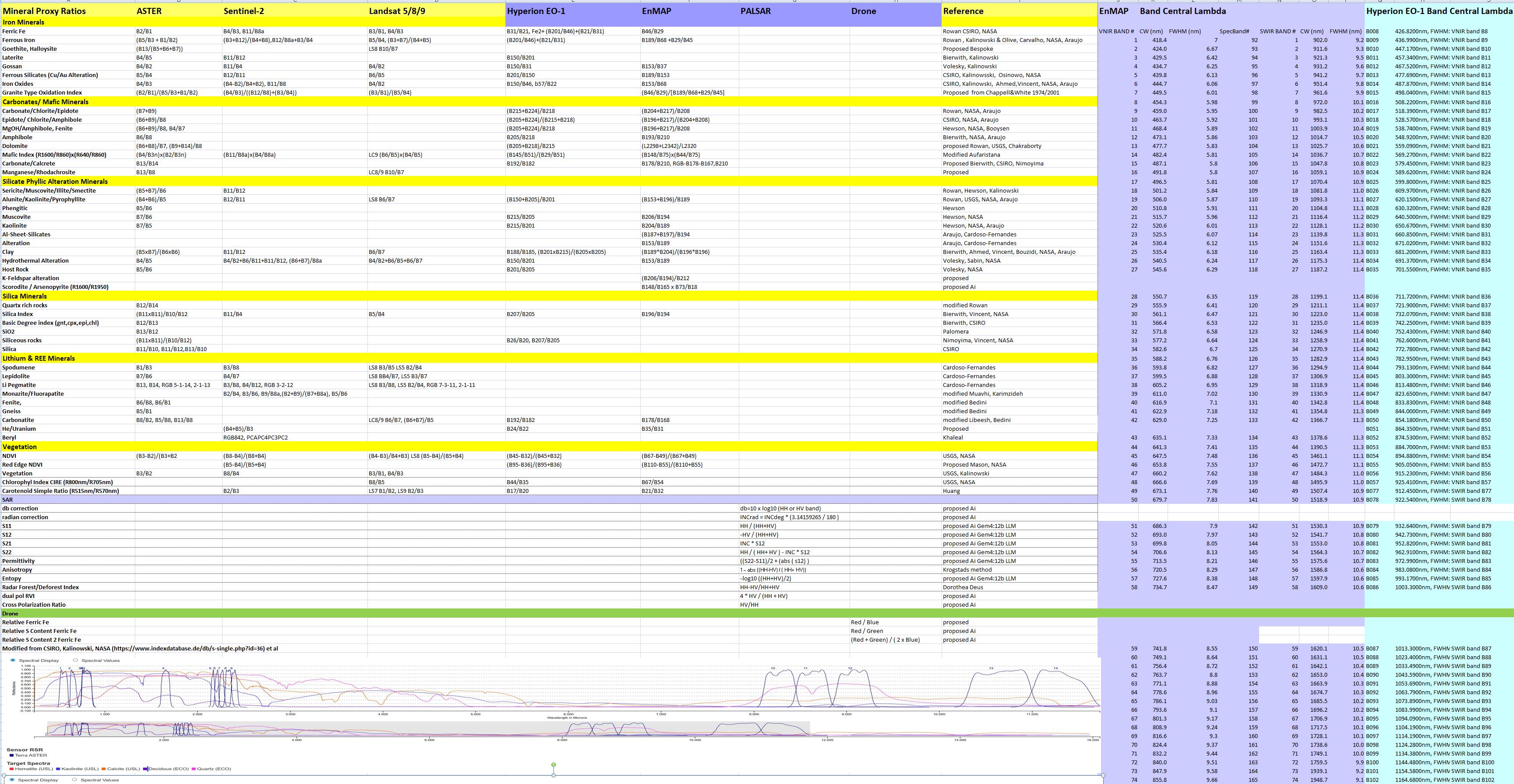
Task: Select the 'HV/HH' Cross Polarization Ratio cell
Action: [794, 604]
